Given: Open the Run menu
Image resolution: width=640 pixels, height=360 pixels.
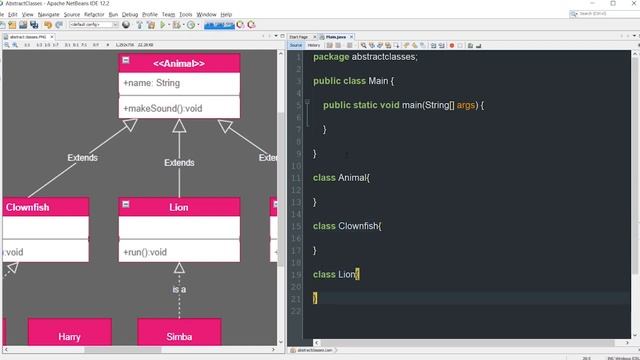Looking at the screenshot, I should coord(113,14).
